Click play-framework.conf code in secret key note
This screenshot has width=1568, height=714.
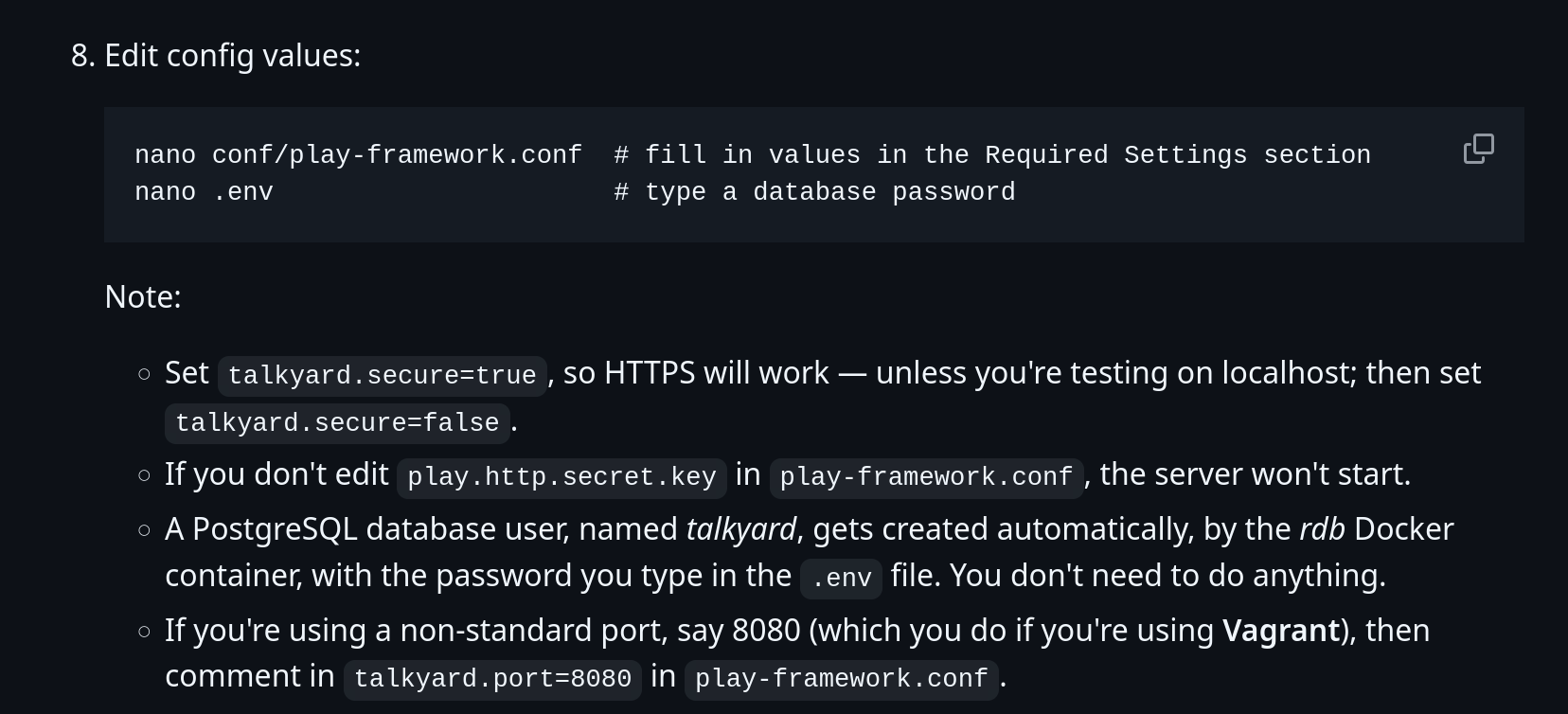(926, 477)
